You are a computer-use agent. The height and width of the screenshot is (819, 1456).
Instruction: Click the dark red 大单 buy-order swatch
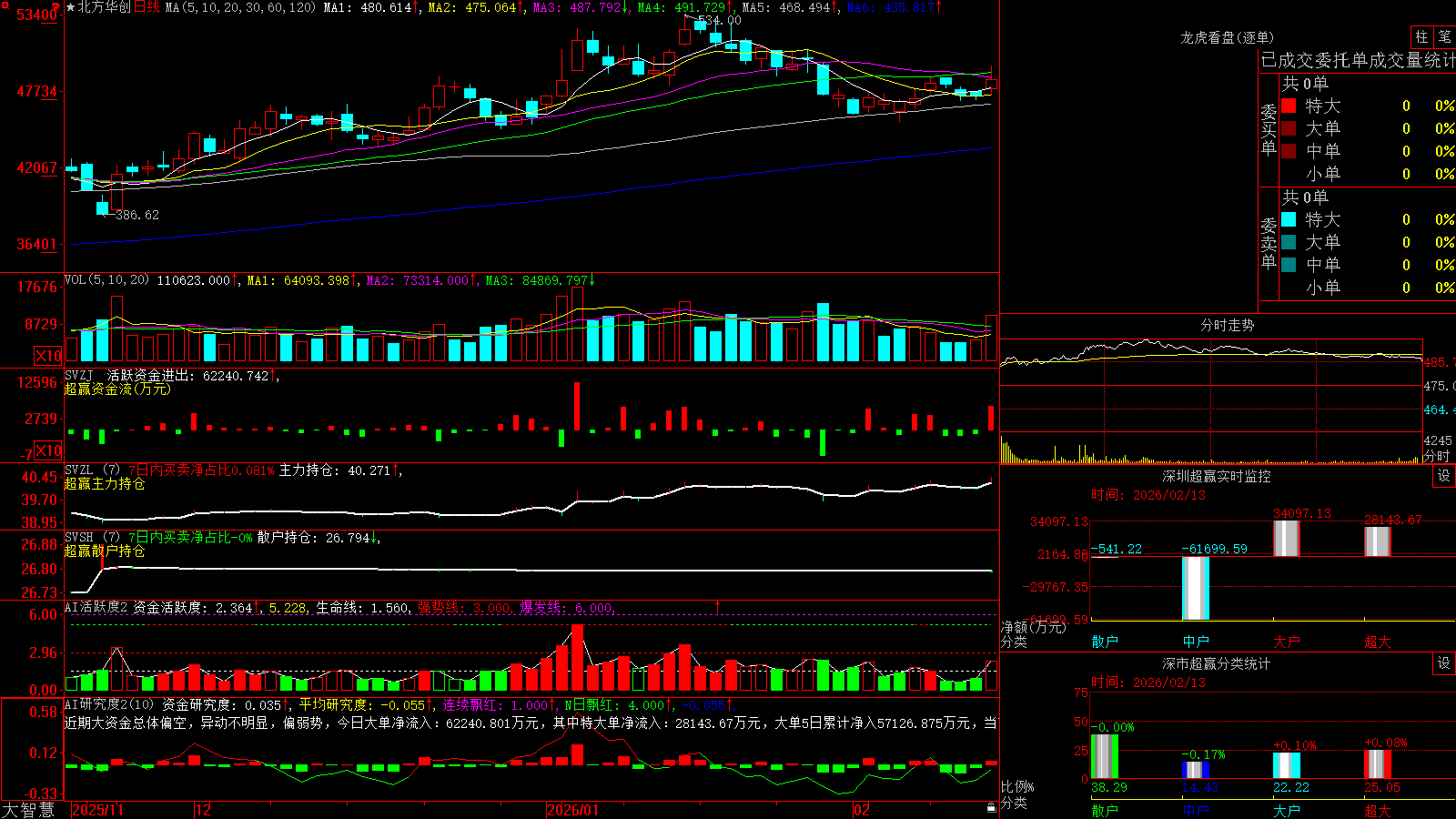1289,128
